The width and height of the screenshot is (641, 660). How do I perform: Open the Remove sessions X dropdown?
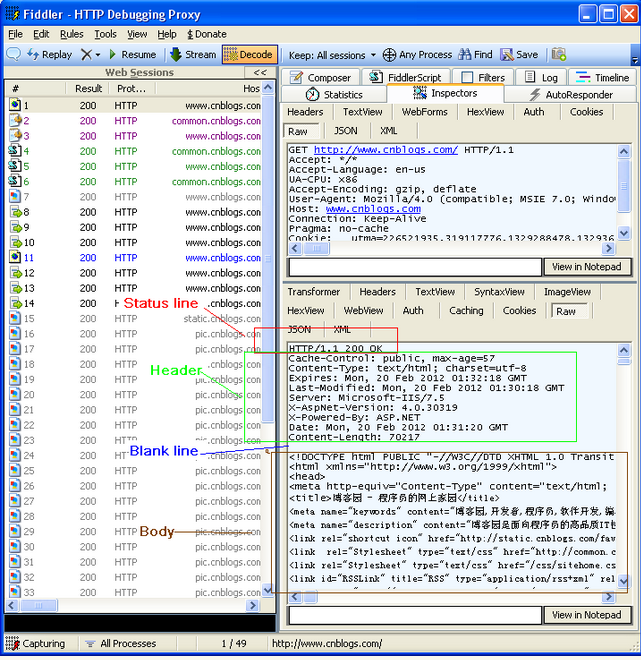(x=91, y=55)
